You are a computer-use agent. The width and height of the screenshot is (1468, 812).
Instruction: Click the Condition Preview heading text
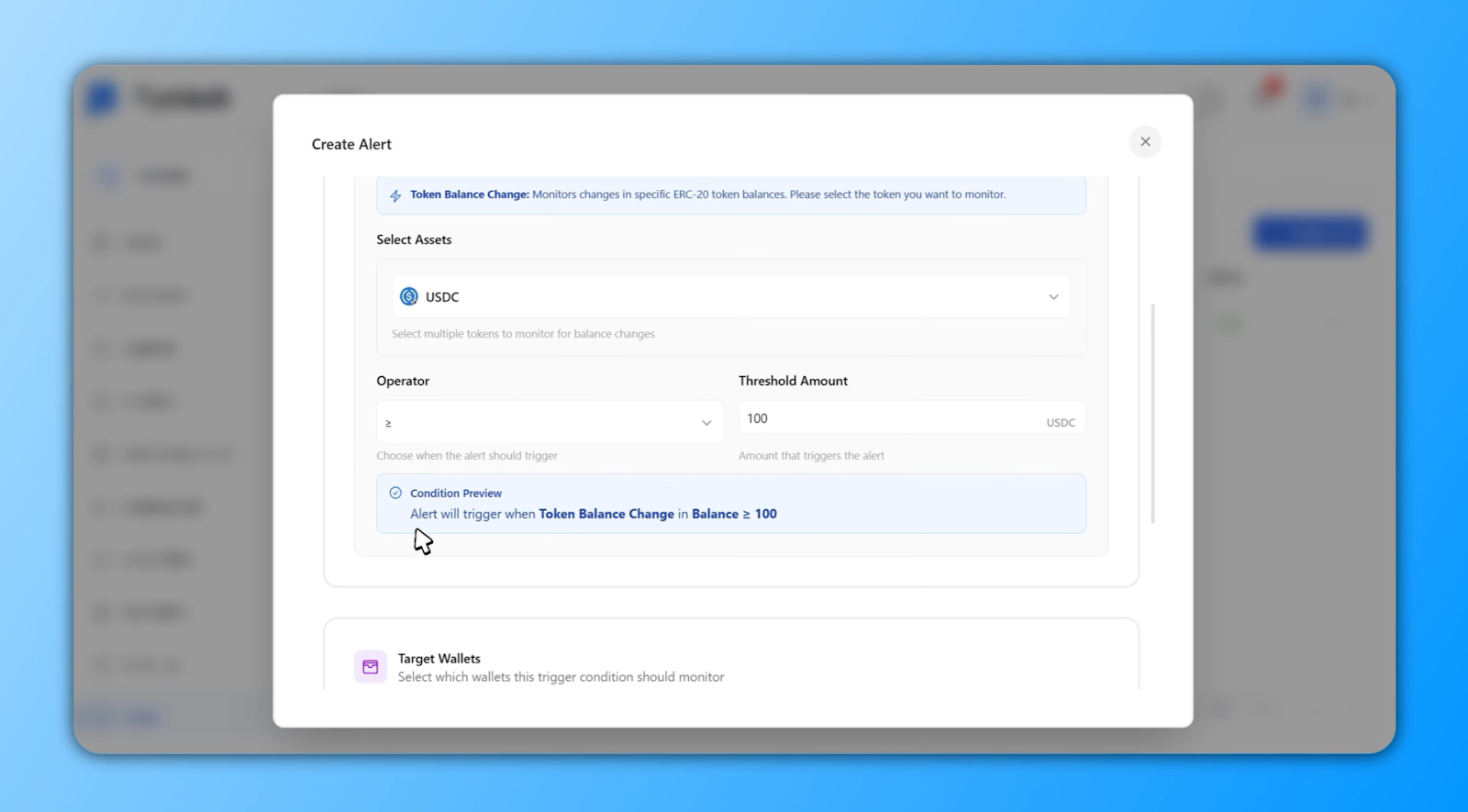pyautogui.click(x=456, y=494)
